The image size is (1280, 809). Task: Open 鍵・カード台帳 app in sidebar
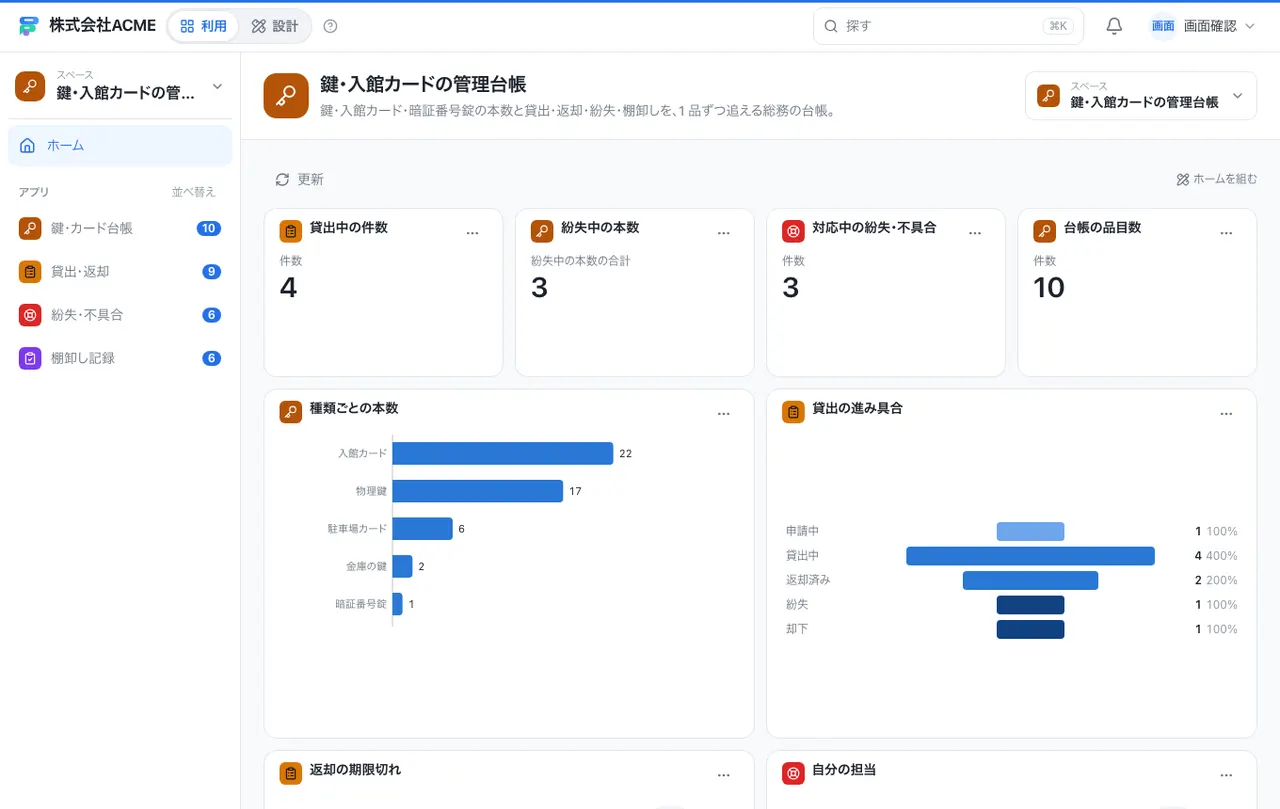tap(120, 228)
